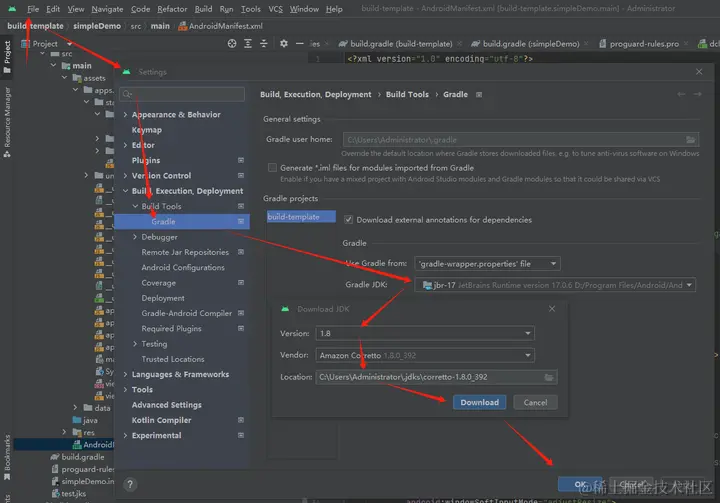Click project-level icon beside Kotlin Compiler
The image size is (720, 503).
tap(241, 420)
